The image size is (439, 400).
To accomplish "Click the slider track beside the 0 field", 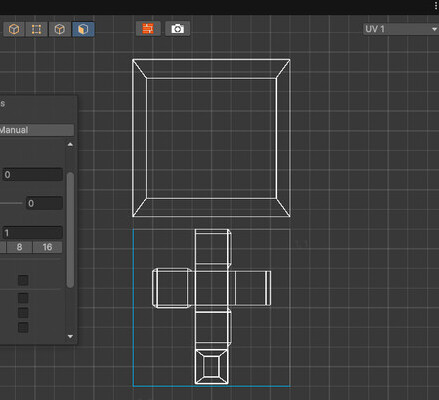I will (x=11, y=203).
